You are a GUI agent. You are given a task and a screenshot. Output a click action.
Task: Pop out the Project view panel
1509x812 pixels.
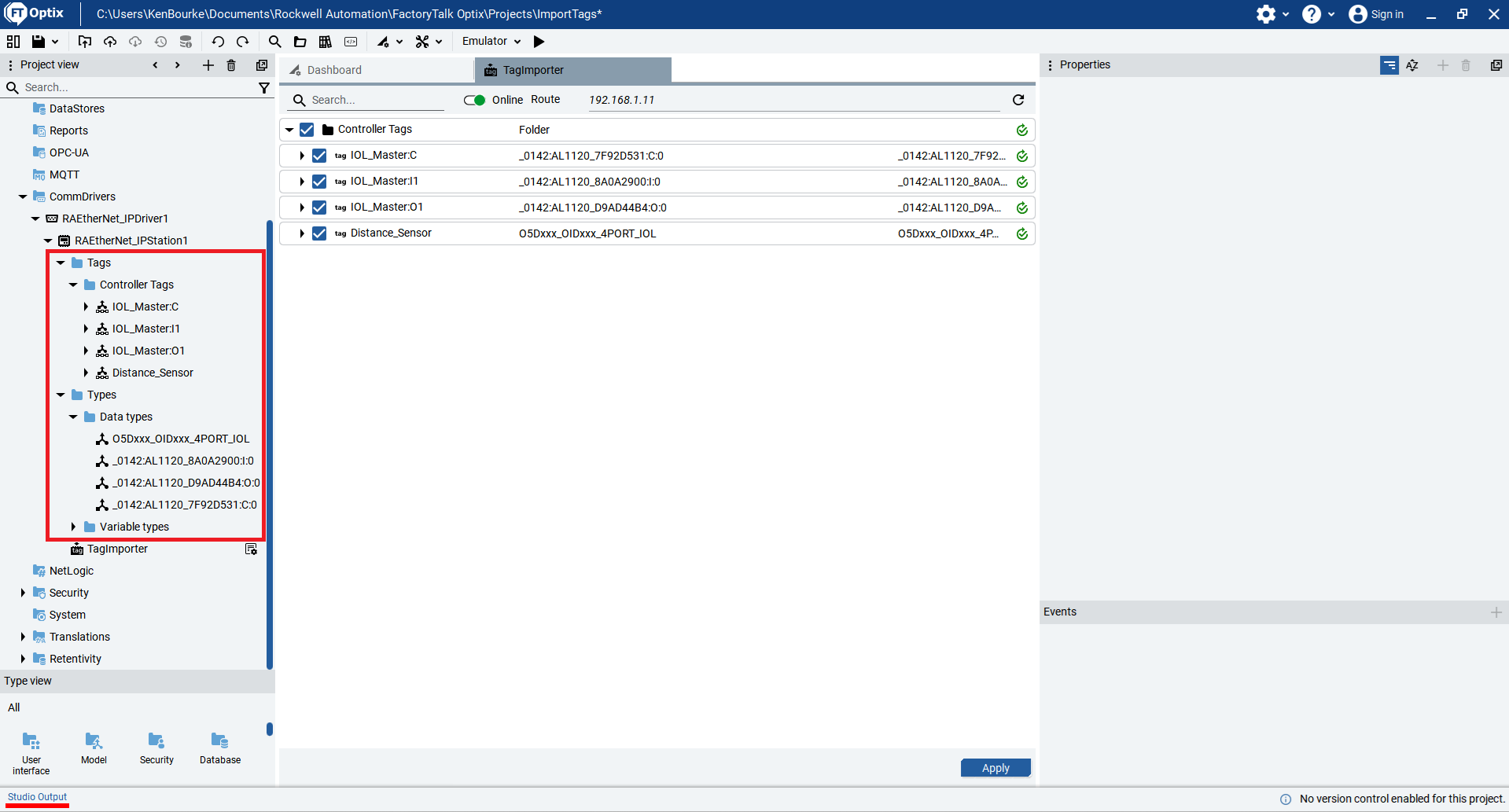(262, 65)
